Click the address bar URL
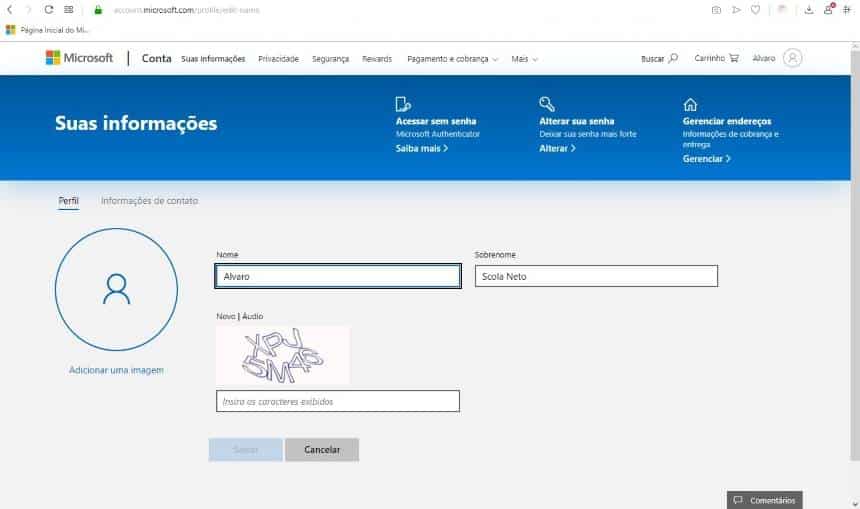 tap(186, 10)
